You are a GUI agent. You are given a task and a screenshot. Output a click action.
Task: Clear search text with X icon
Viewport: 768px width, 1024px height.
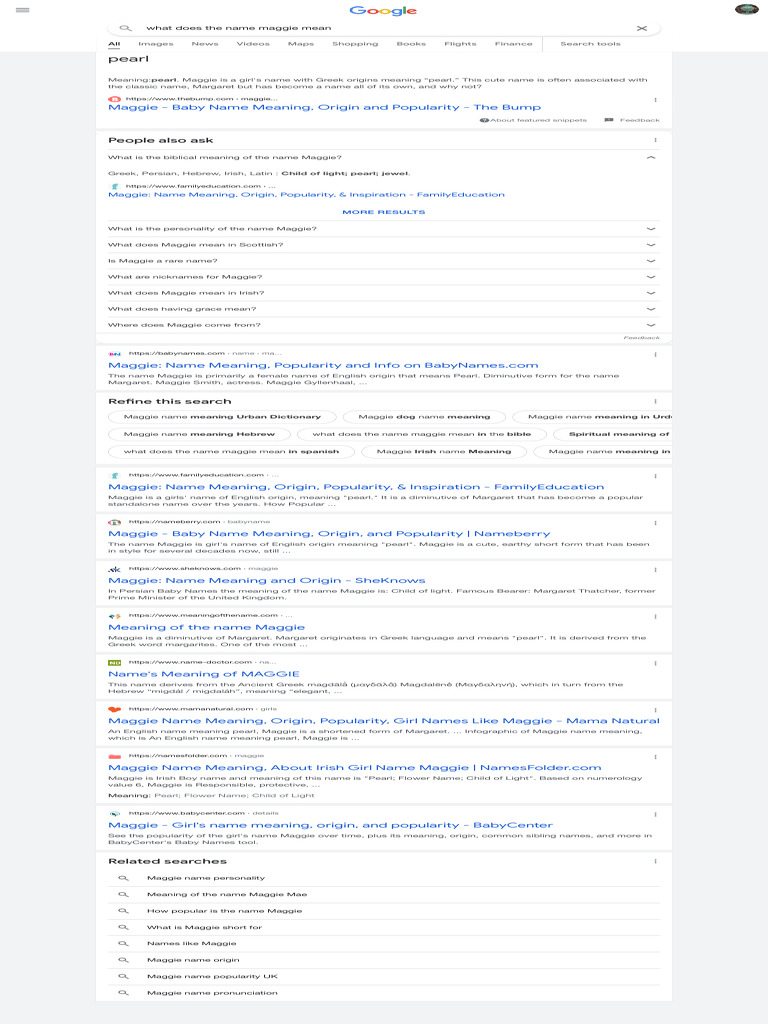(x=642, y=28)
